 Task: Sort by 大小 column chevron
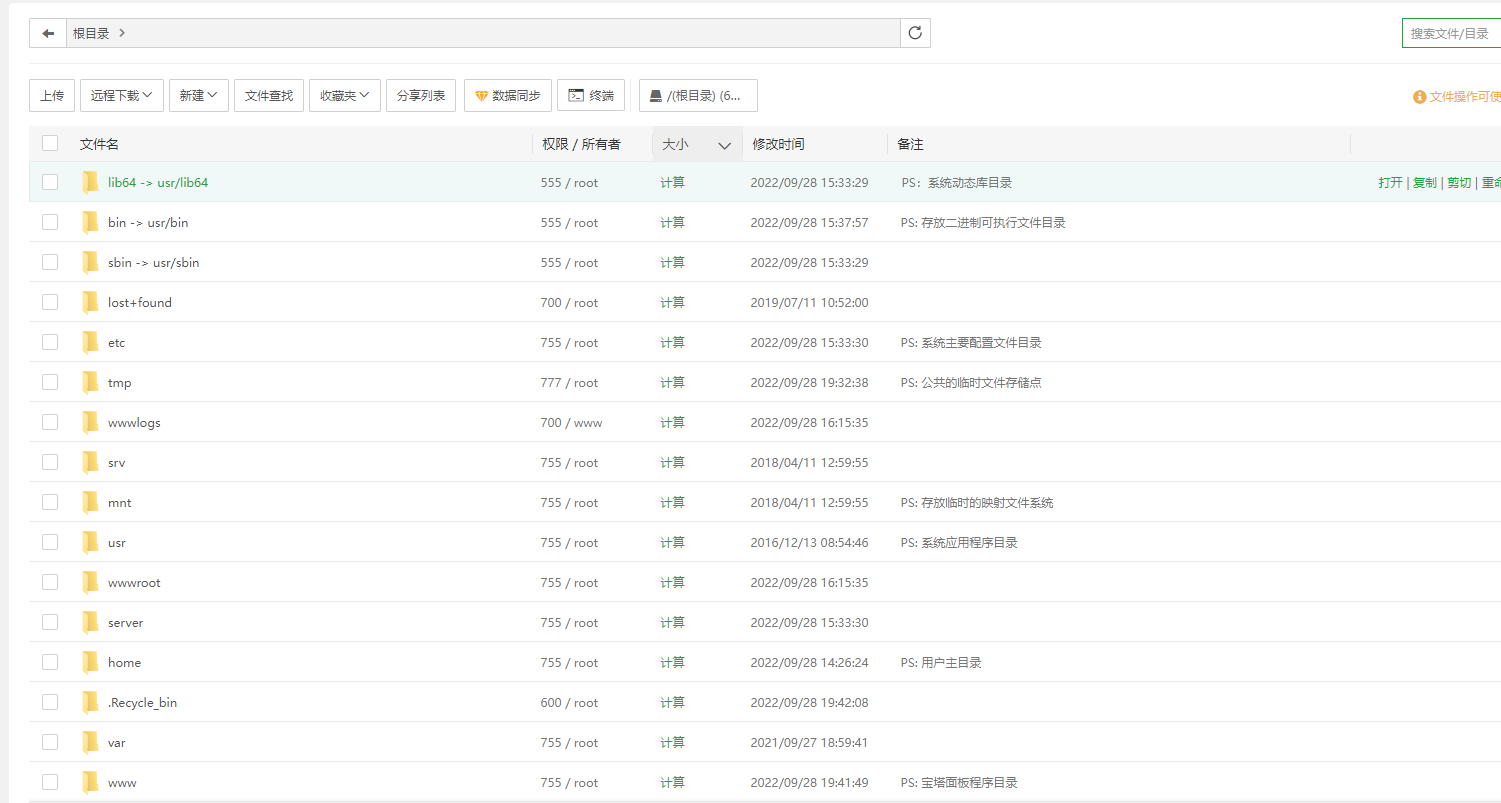click(725, 145)
